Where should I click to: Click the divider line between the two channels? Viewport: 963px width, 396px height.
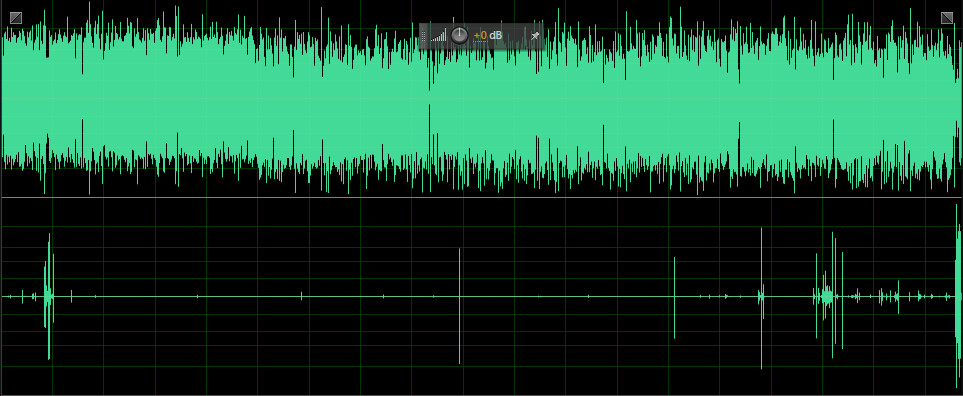[482, 198]
